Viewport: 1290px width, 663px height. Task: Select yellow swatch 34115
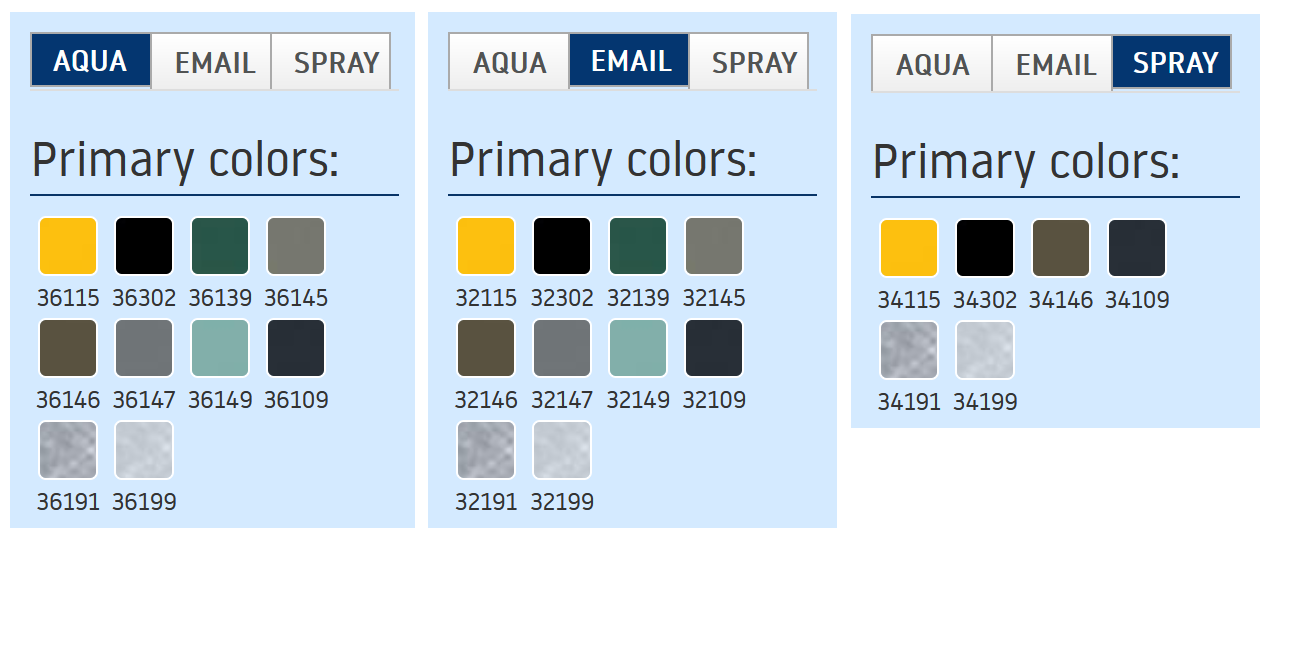tap(909, 248)
